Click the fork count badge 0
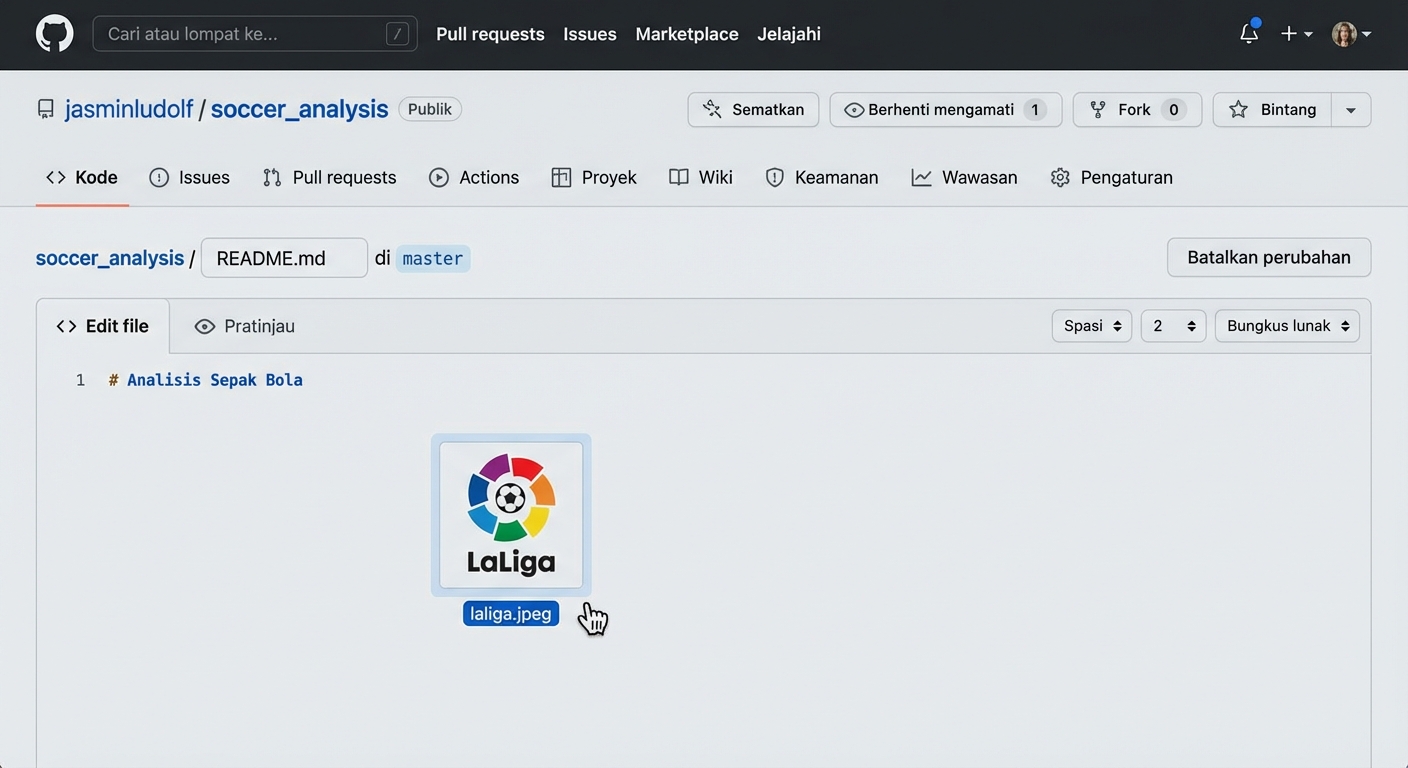The image size is (1408, 768). tap(1174, 110)
